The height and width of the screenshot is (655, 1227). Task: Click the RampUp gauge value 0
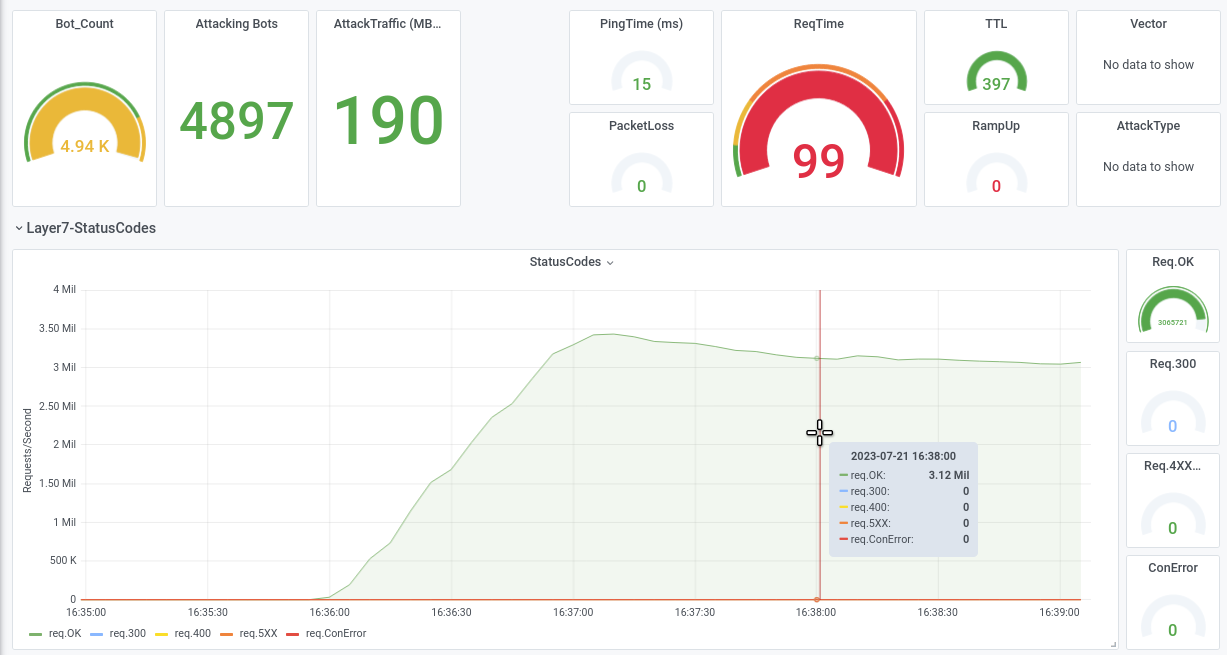996,186
